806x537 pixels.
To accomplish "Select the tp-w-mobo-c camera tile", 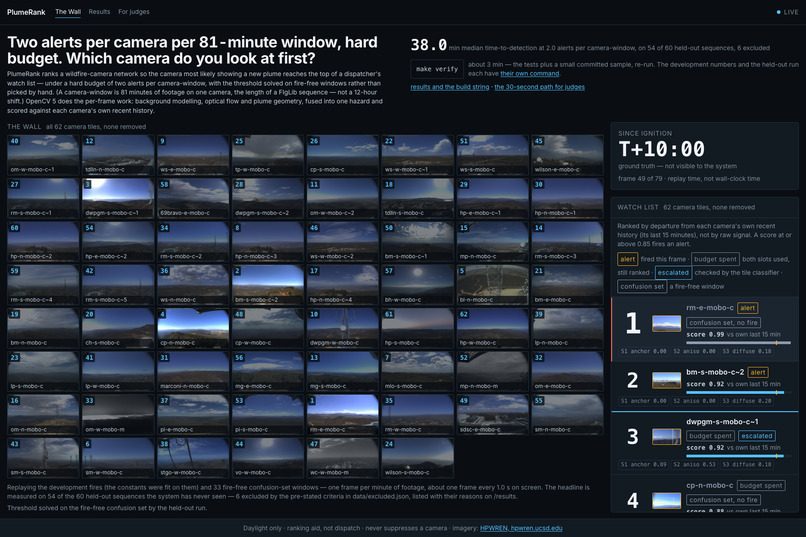I will 268,155.
